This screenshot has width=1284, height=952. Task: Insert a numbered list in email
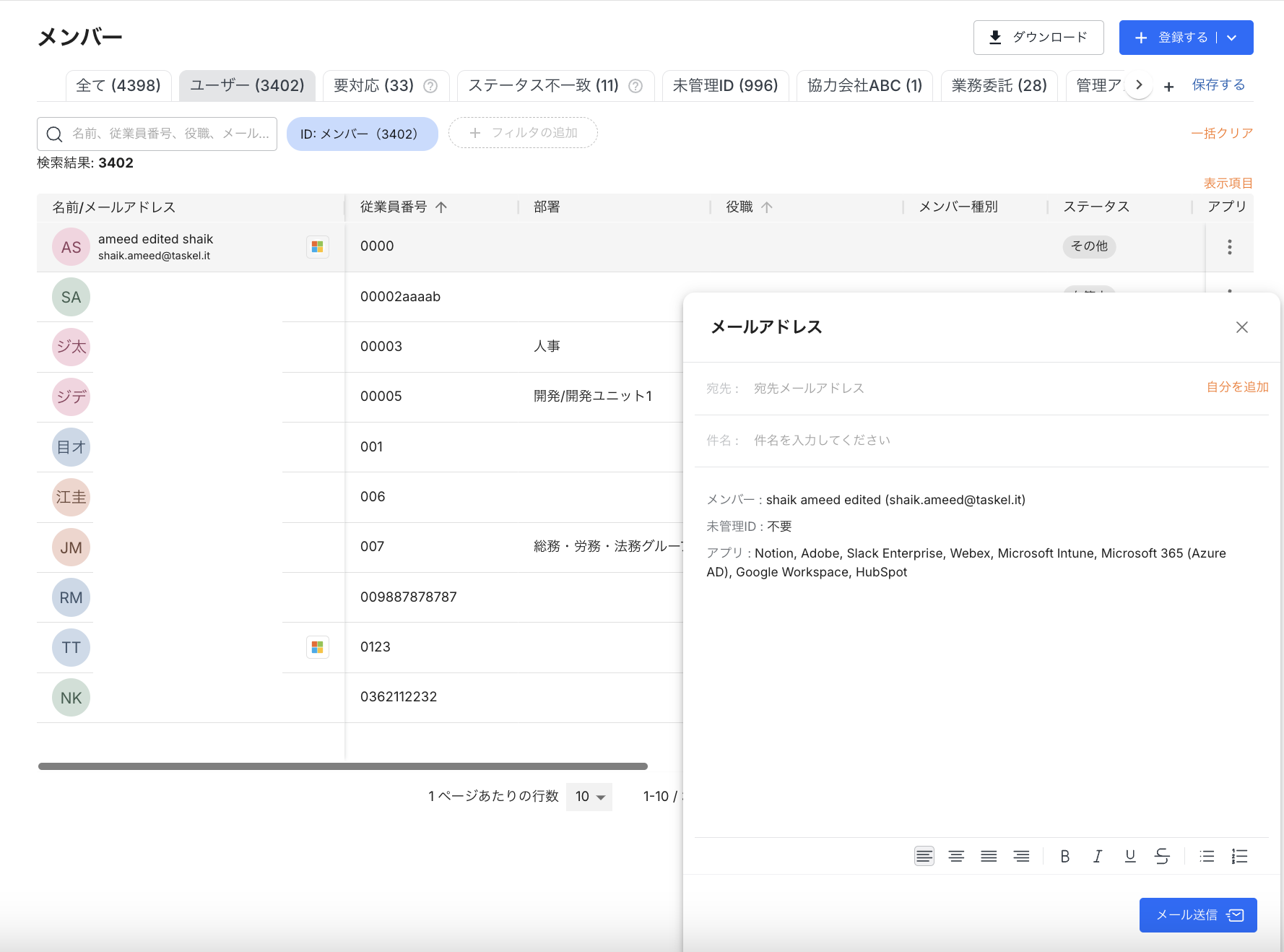click(x=1239, y=857)
